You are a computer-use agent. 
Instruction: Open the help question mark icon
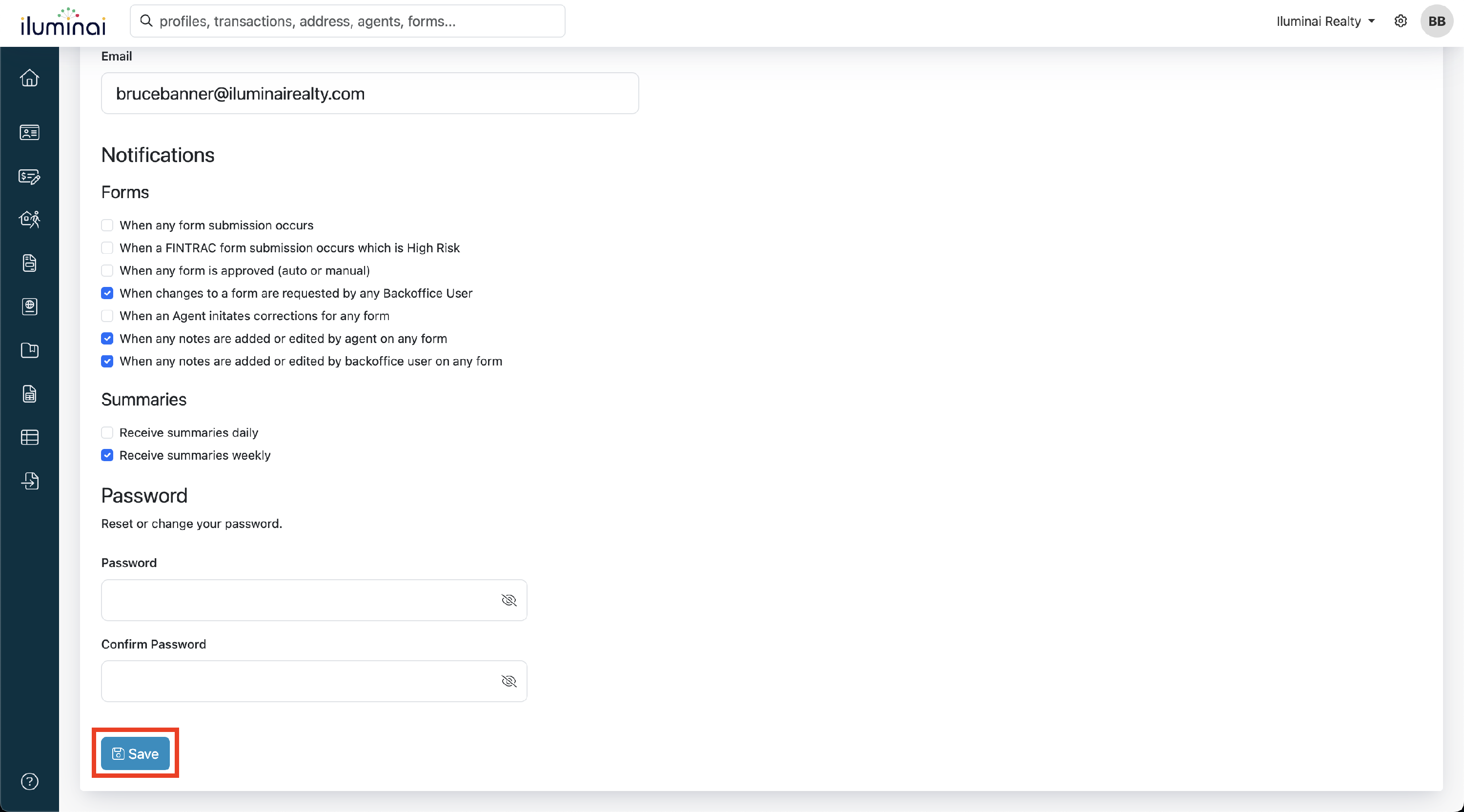[30, 782]
